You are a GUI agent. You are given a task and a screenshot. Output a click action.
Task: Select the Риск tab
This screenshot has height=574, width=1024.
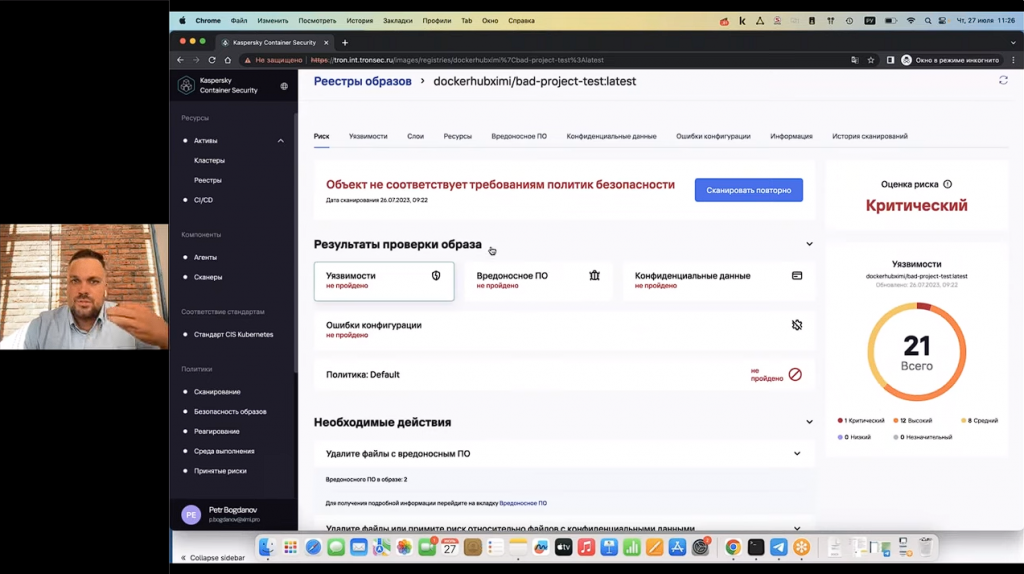point(321,136)
